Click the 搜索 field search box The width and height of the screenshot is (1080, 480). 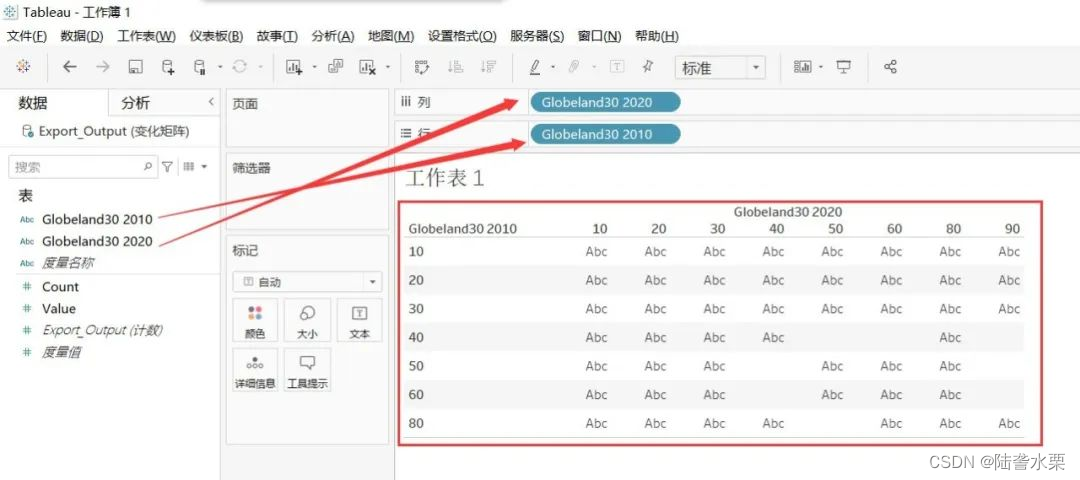point(83,167)
